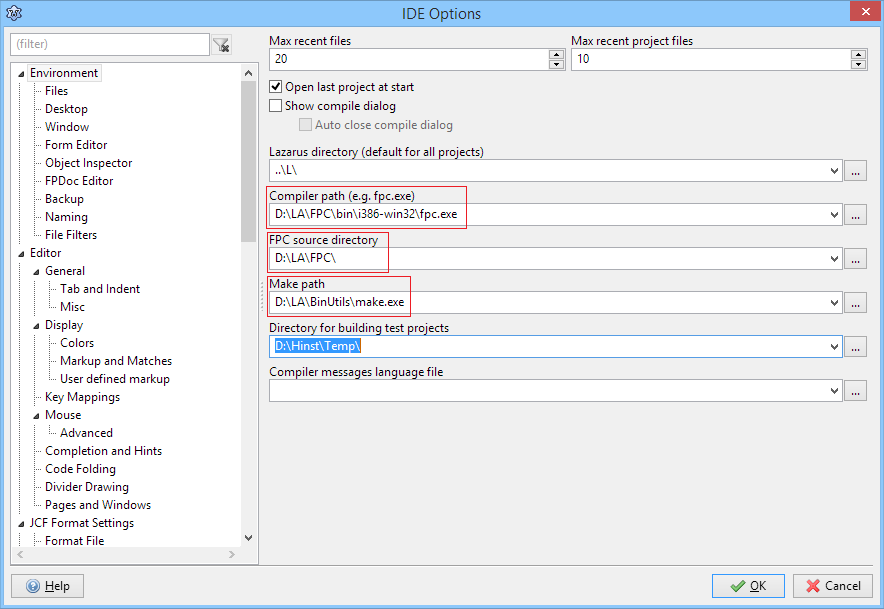Click the clear filter icon beside search box
Viewport: 884px width, 609px height.
point(222,45)
